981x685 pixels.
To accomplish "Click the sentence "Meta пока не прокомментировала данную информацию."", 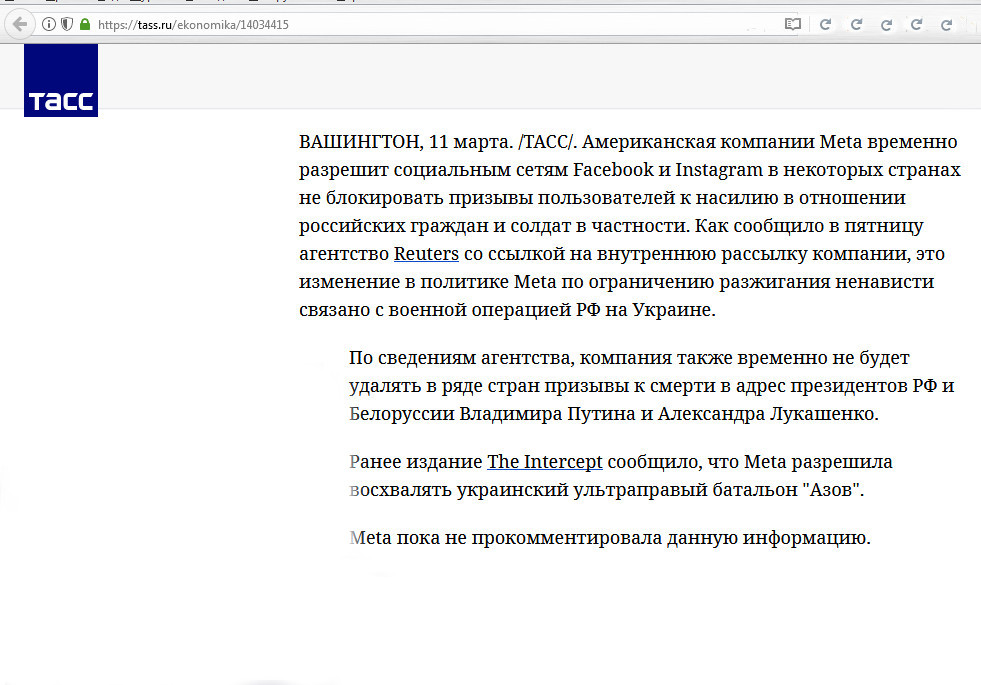I will click(610, 537).
